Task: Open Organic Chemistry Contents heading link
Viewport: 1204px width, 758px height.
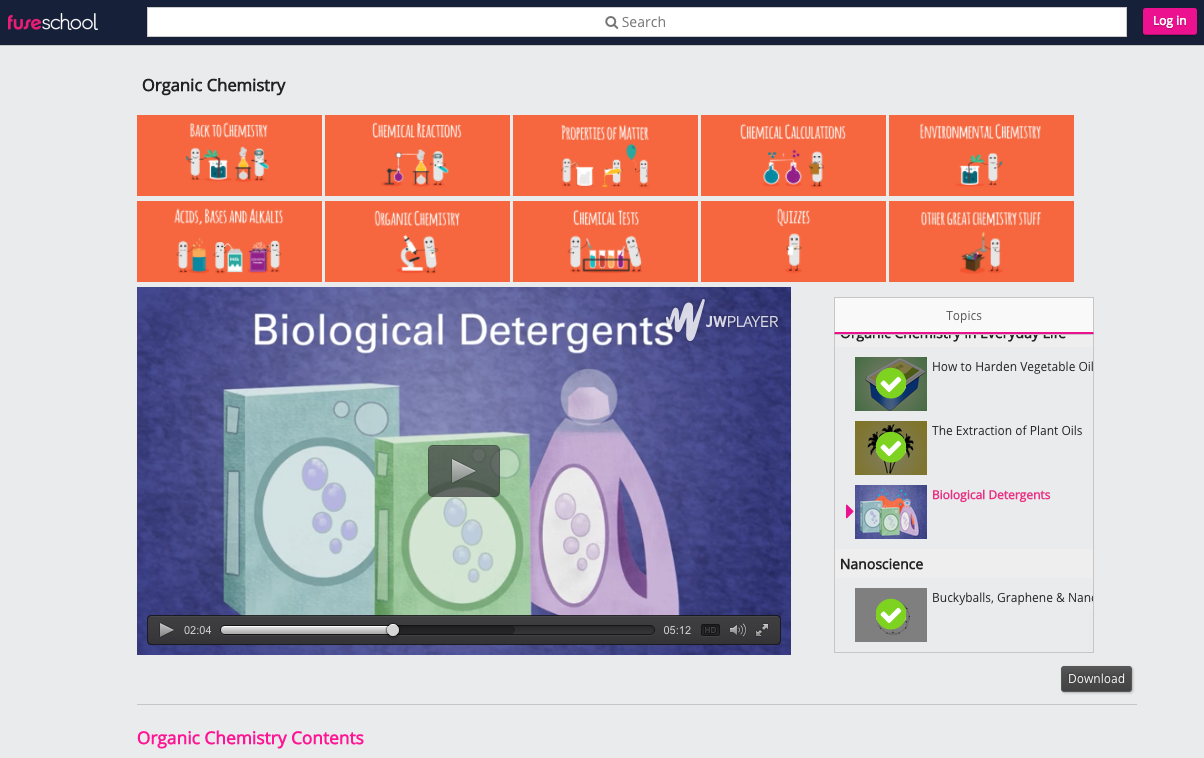Action: (250, 738)
